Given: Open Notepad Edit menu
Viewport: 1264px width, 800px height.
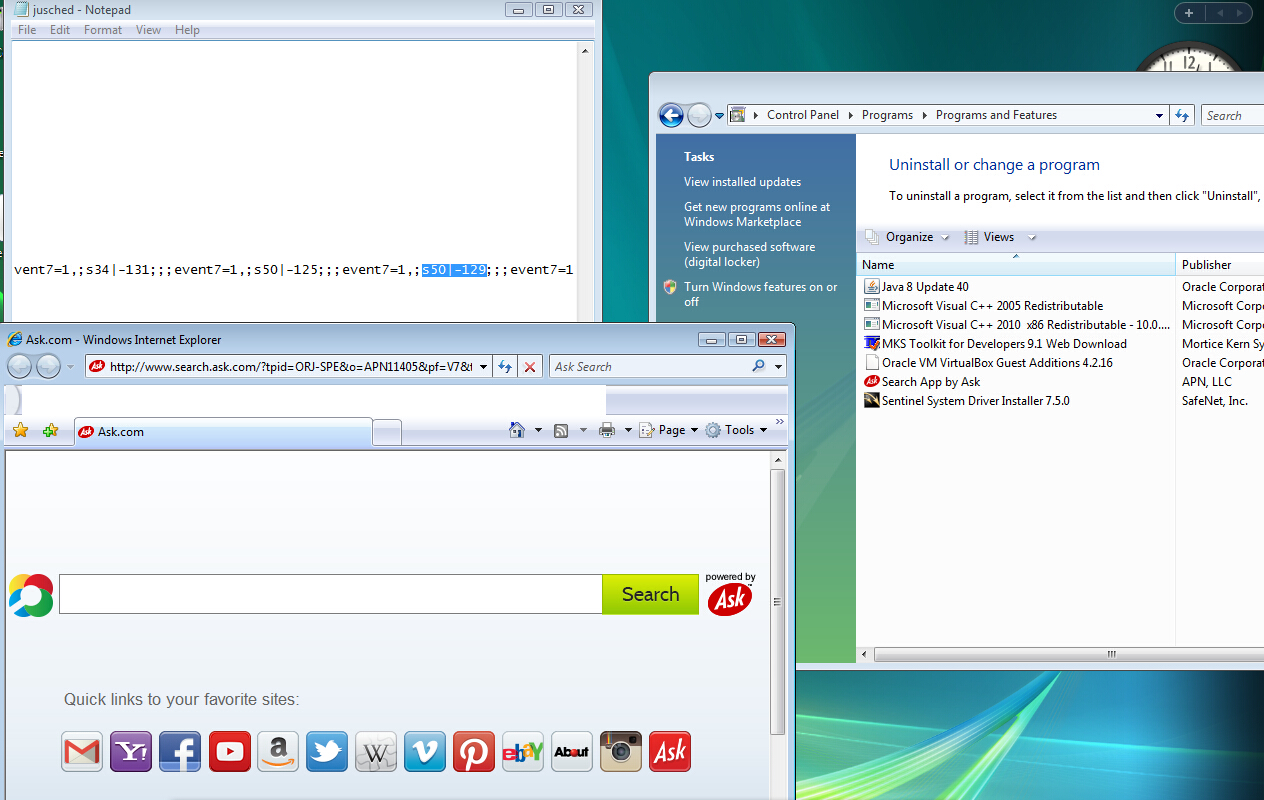Looking at the screenshot, I should (x=60, y=30).
